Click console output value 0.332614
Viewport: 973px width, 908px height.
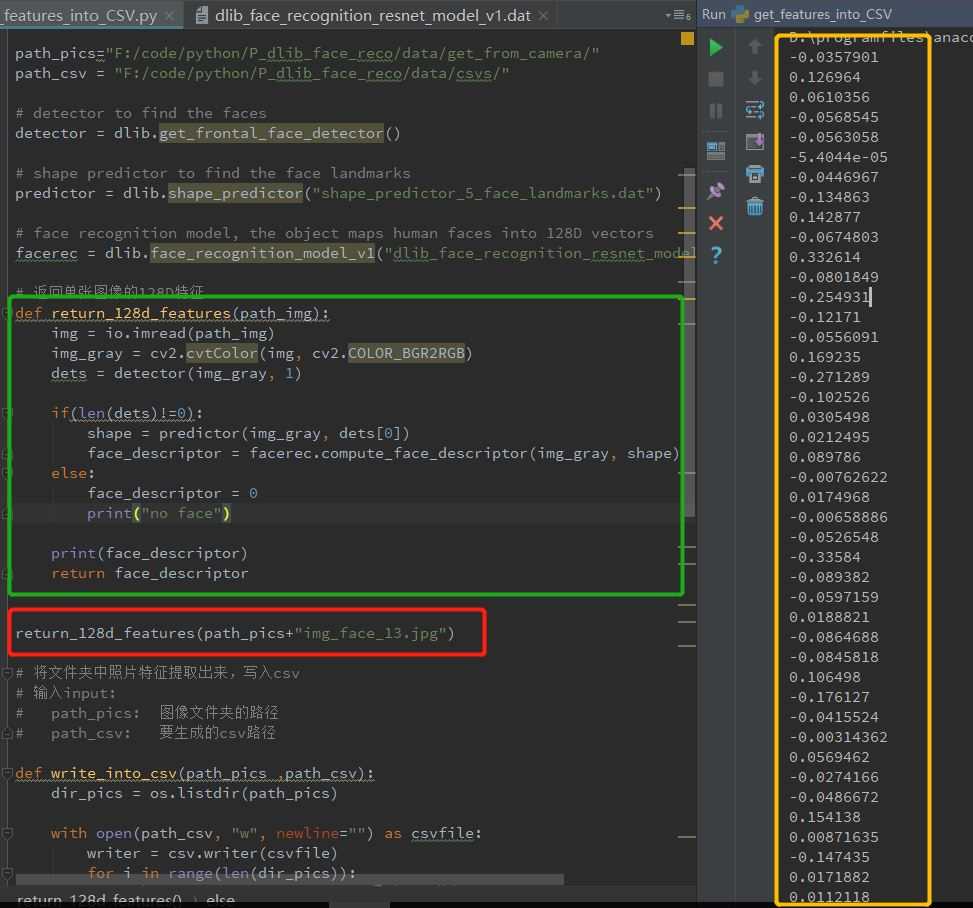[x=825, y=257]
